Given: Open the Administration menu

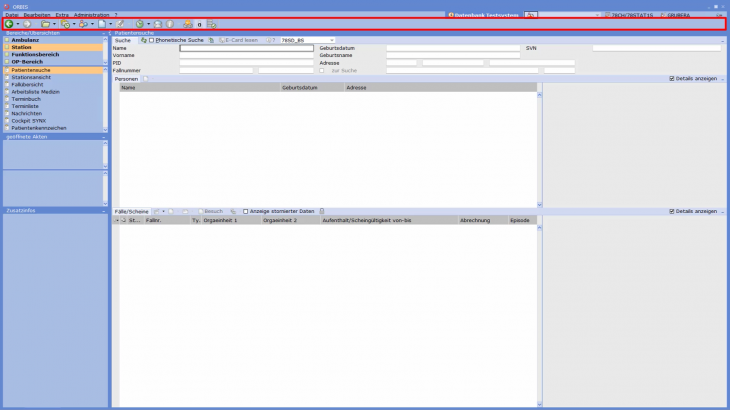Looking at the screenshot, I should tap(91, 15).
